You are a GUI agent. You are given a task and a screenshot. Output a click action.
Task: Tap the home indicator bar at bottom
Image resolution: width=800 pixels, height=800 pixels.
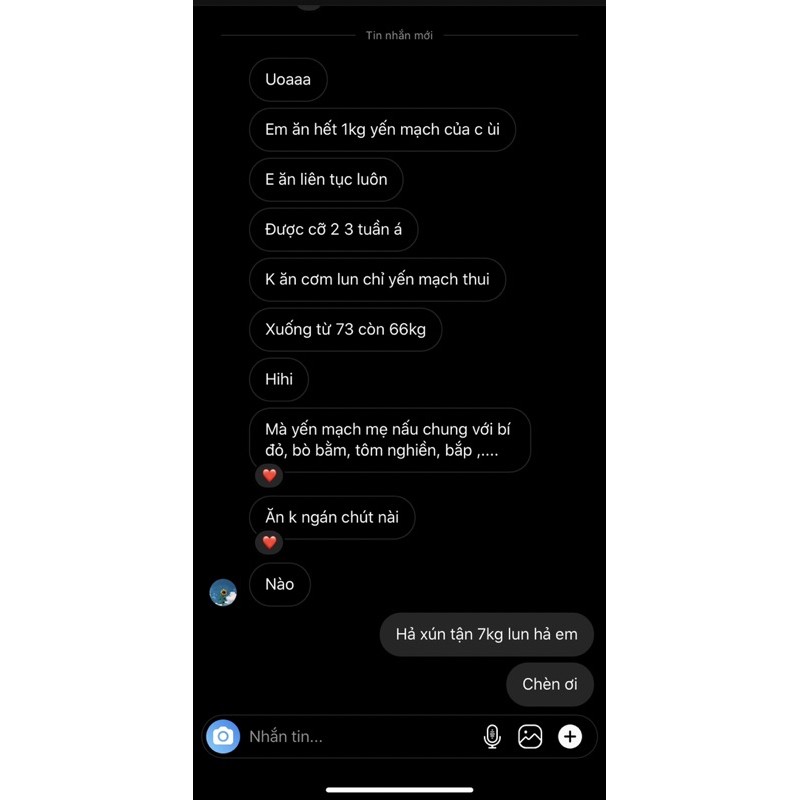[x=399, y=790]
